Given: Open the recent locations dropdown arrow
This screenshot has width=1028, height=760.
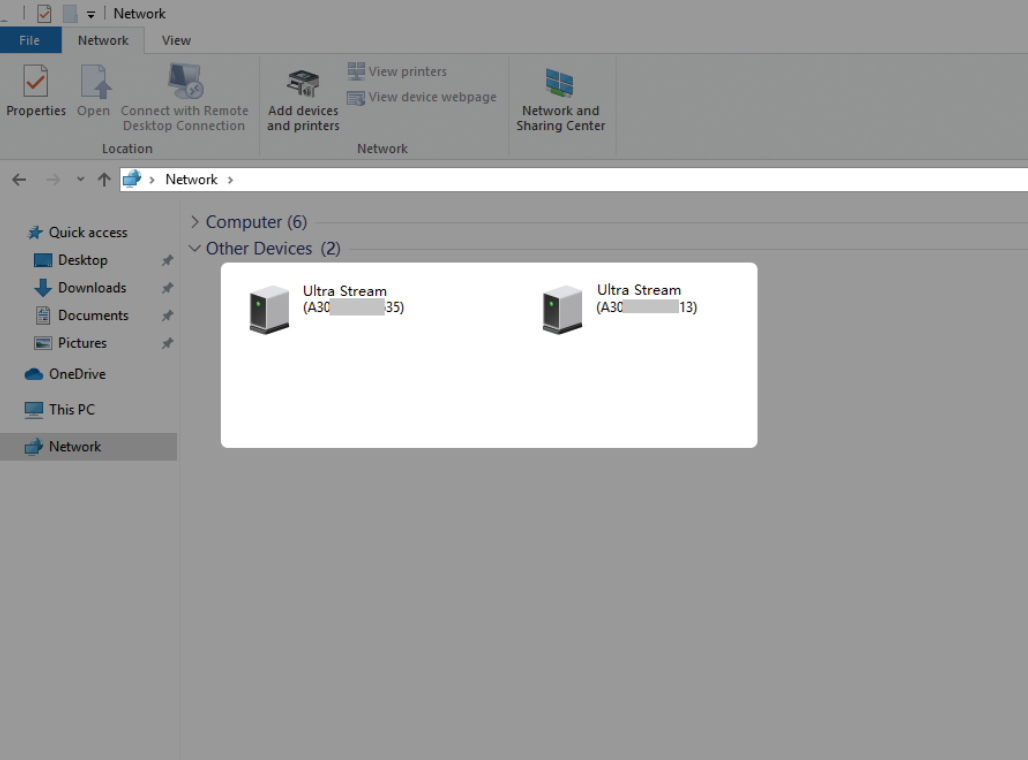Looking at the screenshot, I should [80, 179].
